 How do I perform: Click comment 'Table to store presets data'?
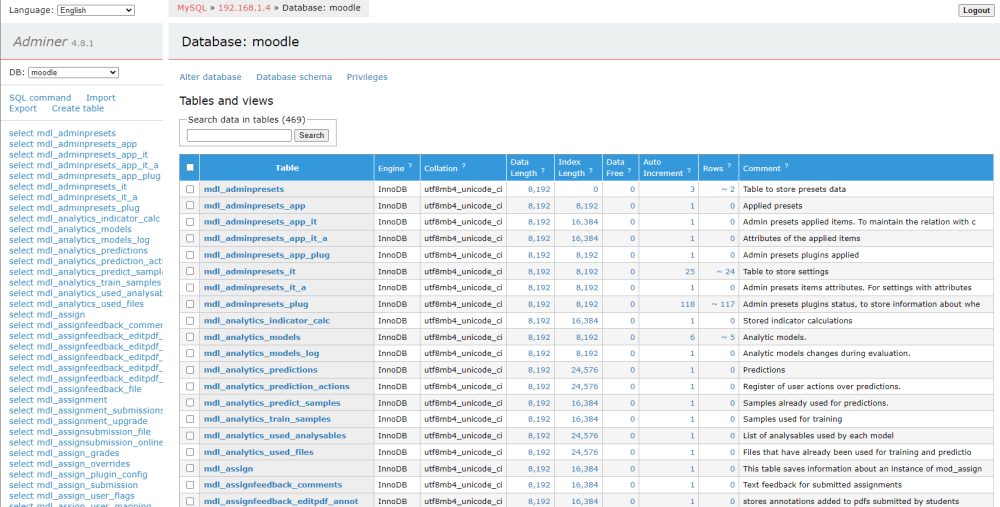(x=795, y=189)
